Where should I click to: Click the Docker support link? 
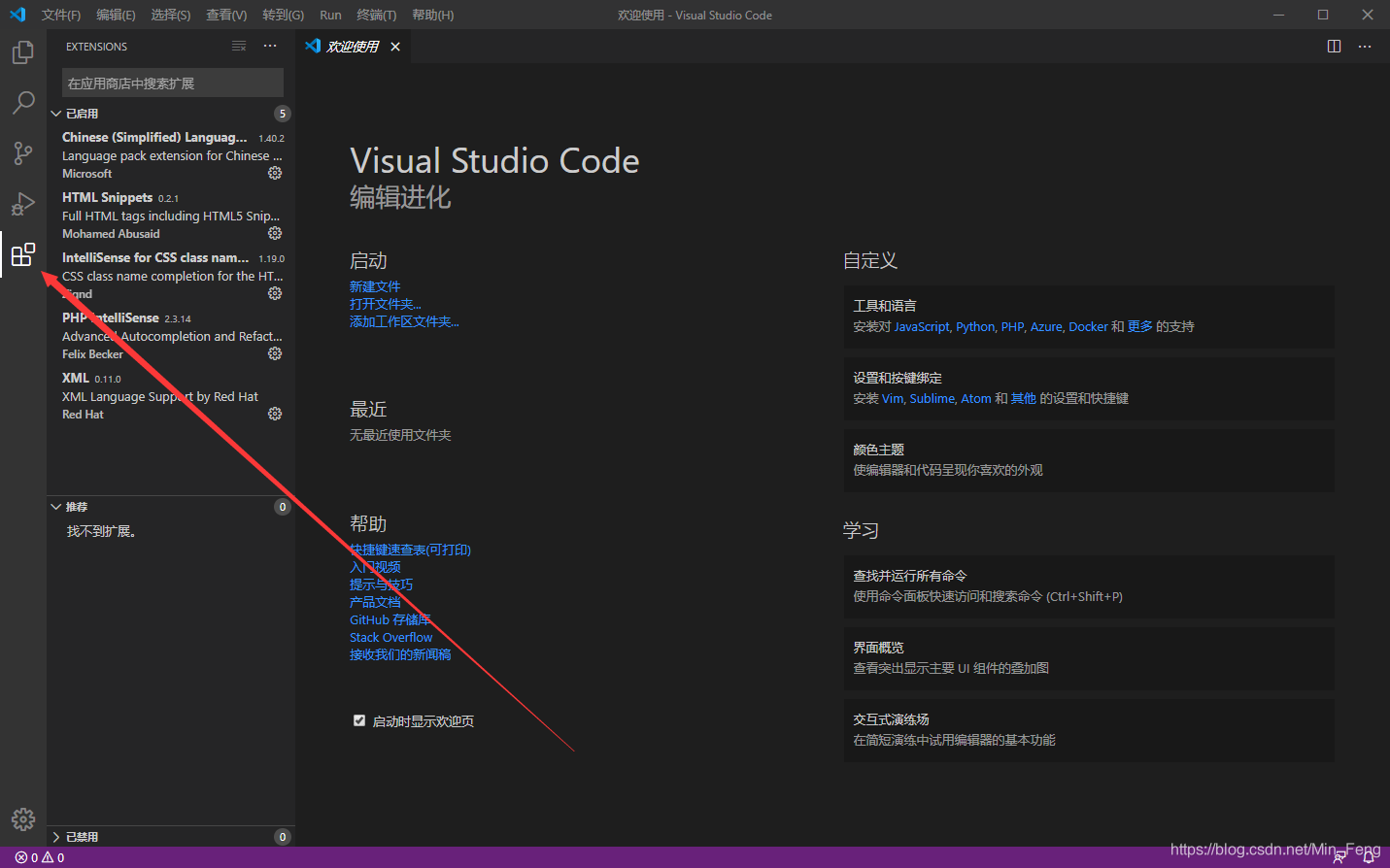1088,326
